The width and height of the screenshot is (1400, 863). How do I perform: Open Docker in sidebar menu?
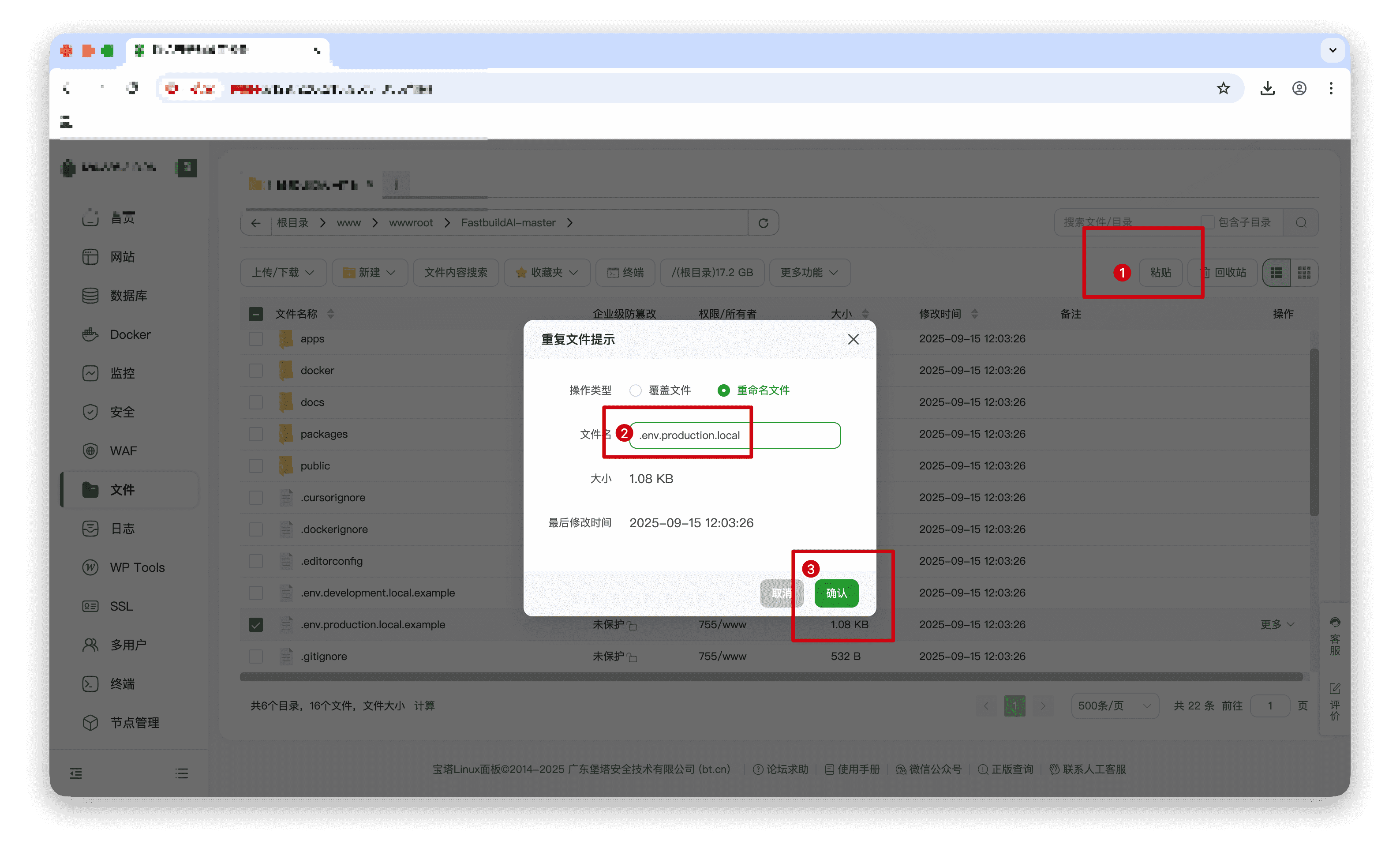tap(130, 334)
